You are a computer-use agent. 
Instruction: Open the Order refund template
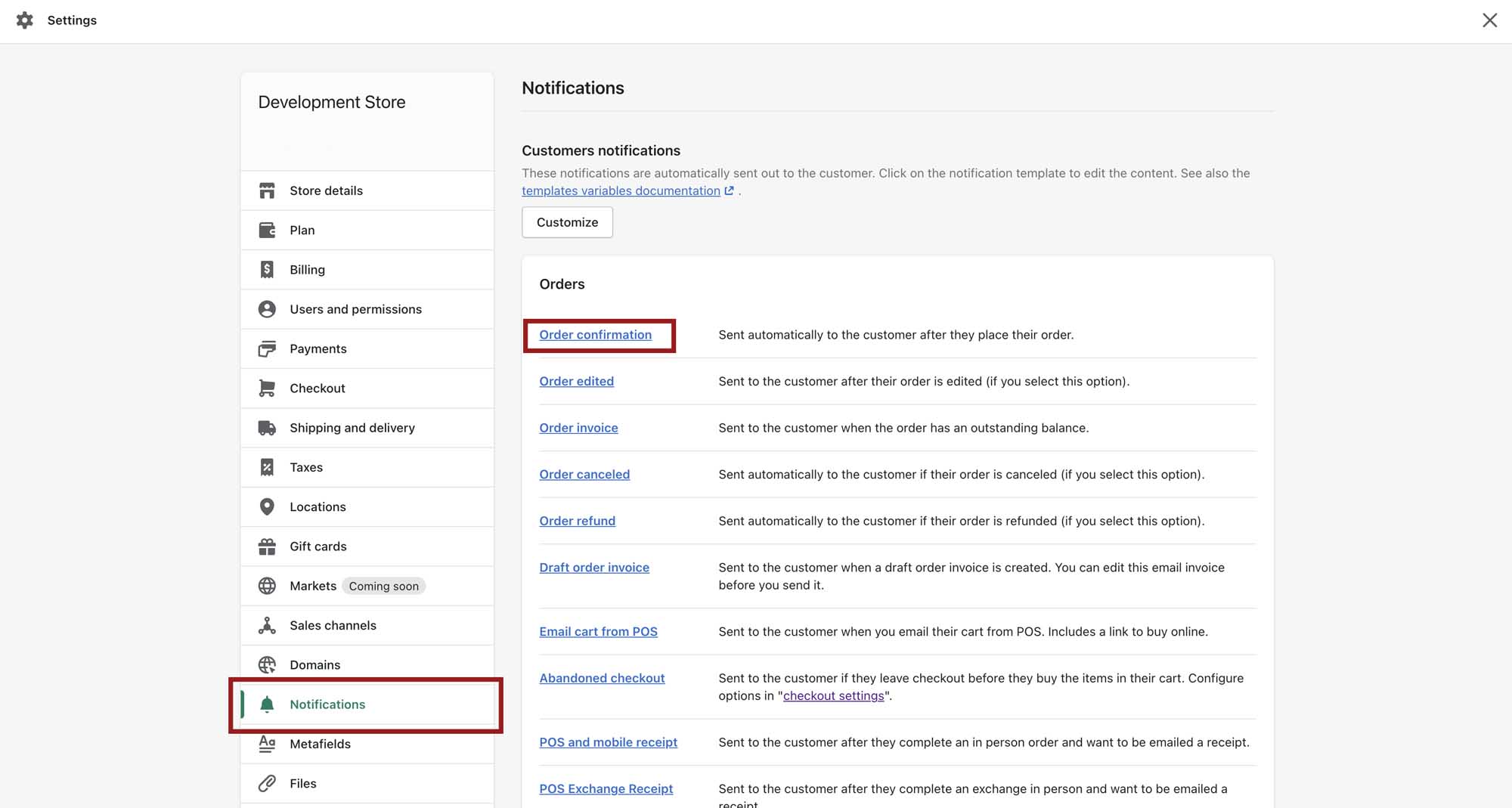(578, 521)
